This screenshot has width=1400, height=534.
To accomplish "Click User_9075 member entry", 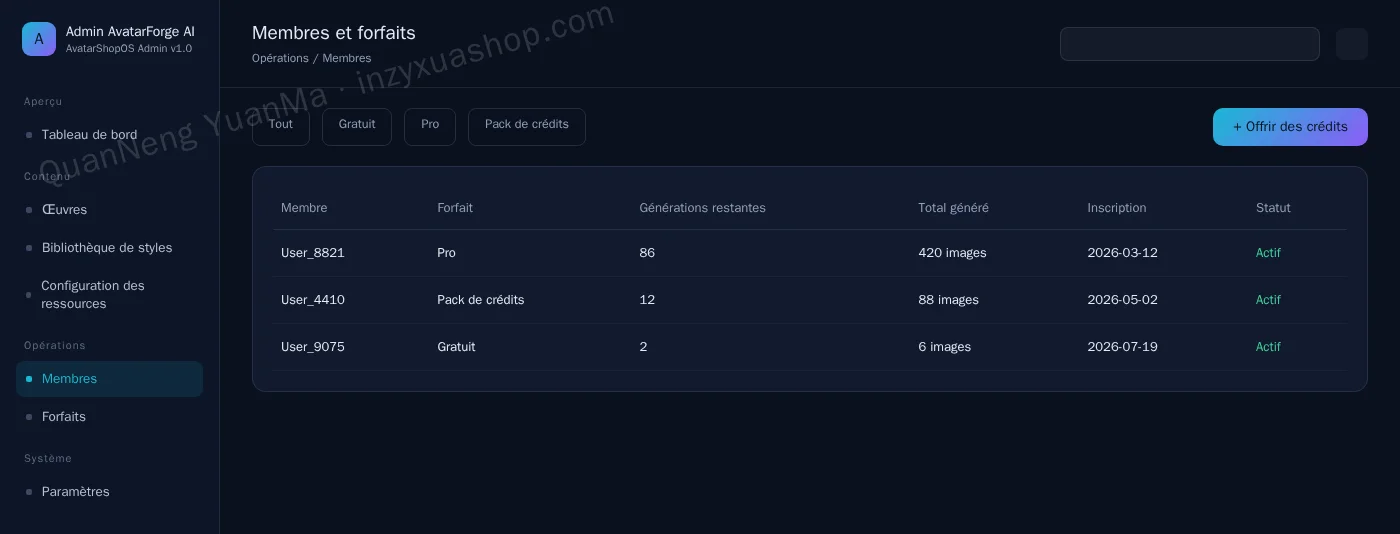I will tap(810, 347).
